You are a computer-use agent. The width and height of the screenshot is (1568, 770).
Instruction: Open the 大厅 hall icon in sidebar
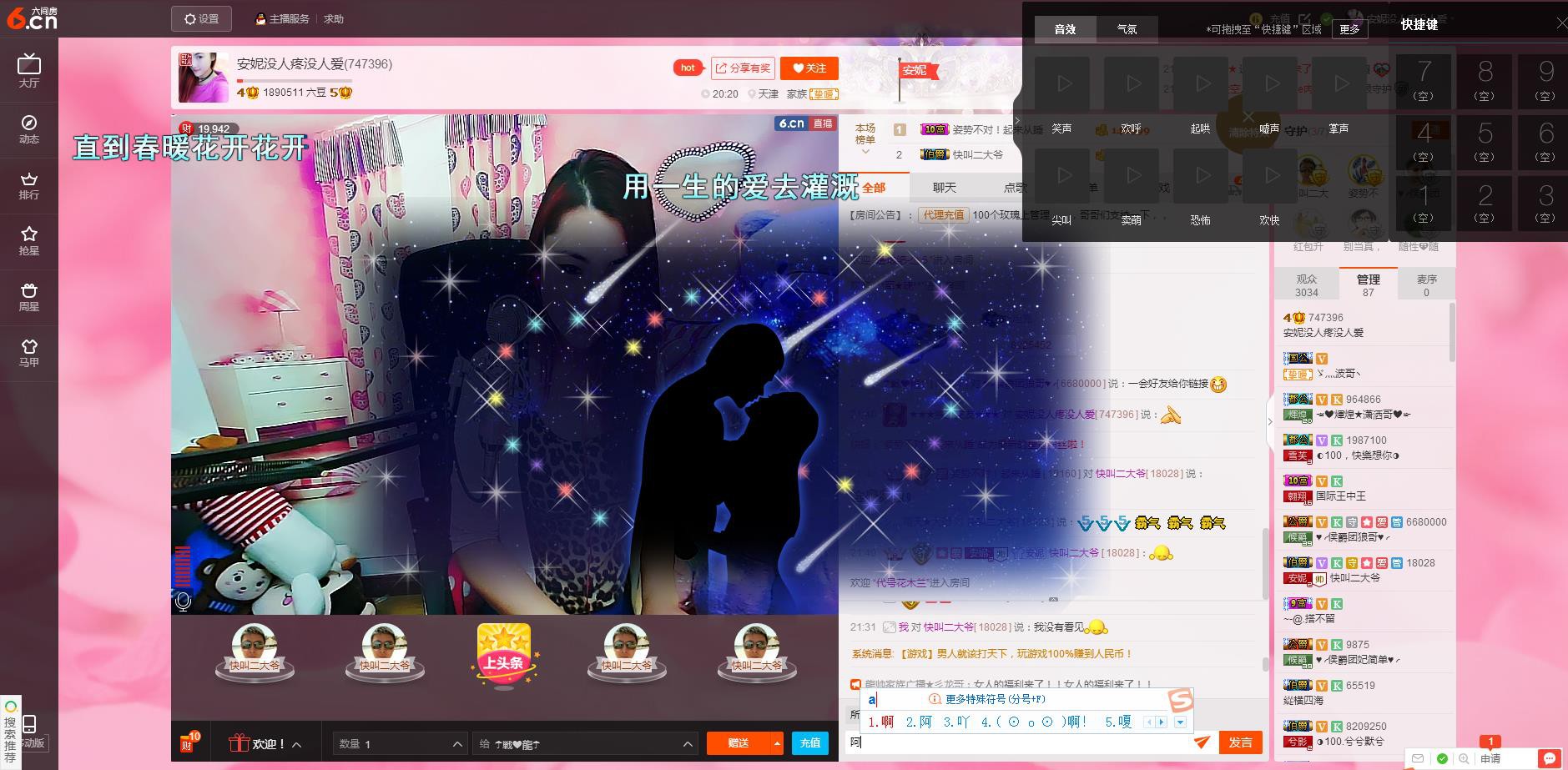click(x=28, y=70)
